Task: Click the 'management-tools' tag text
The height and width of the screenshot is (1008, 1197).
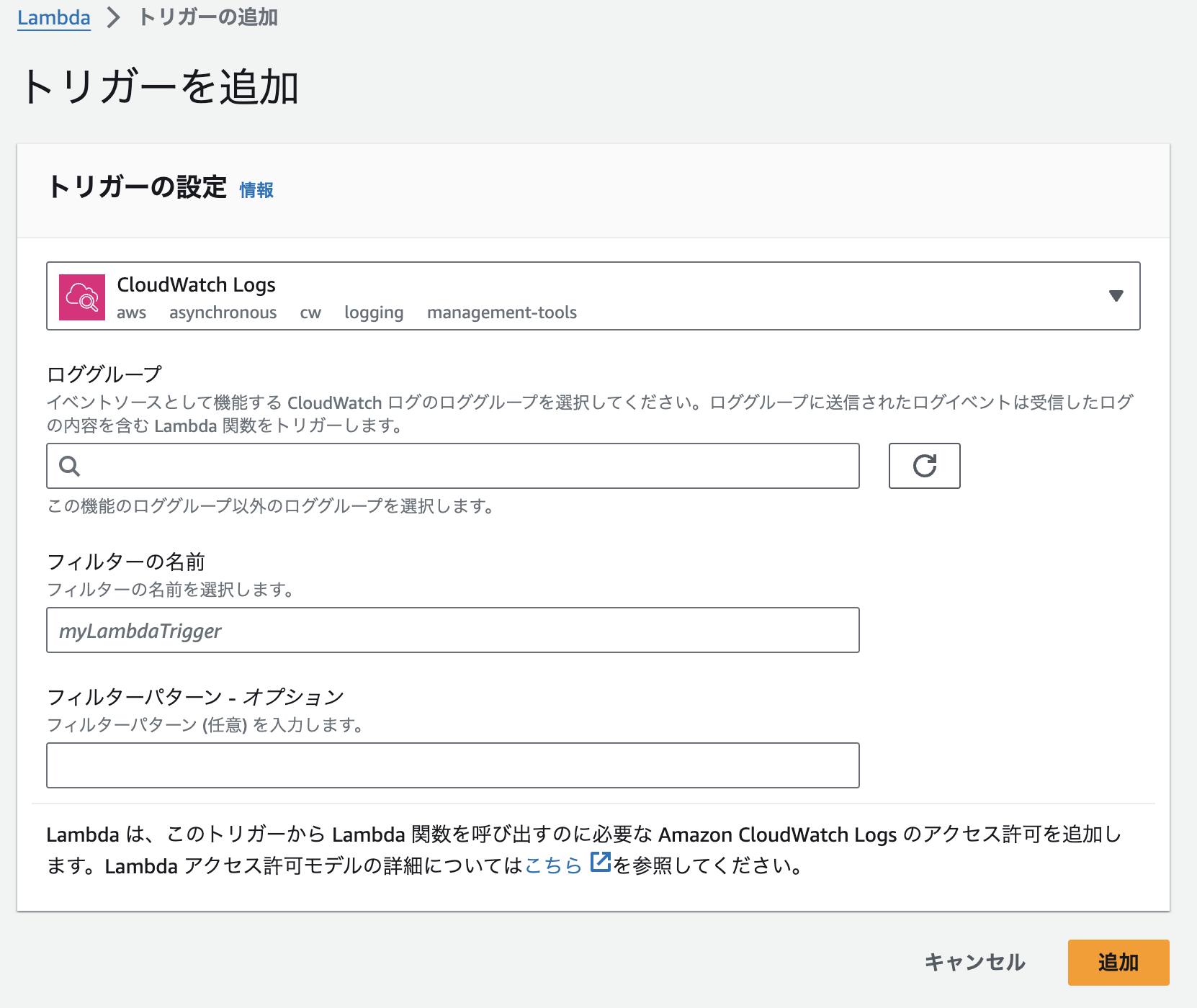Action: point(502,312)
